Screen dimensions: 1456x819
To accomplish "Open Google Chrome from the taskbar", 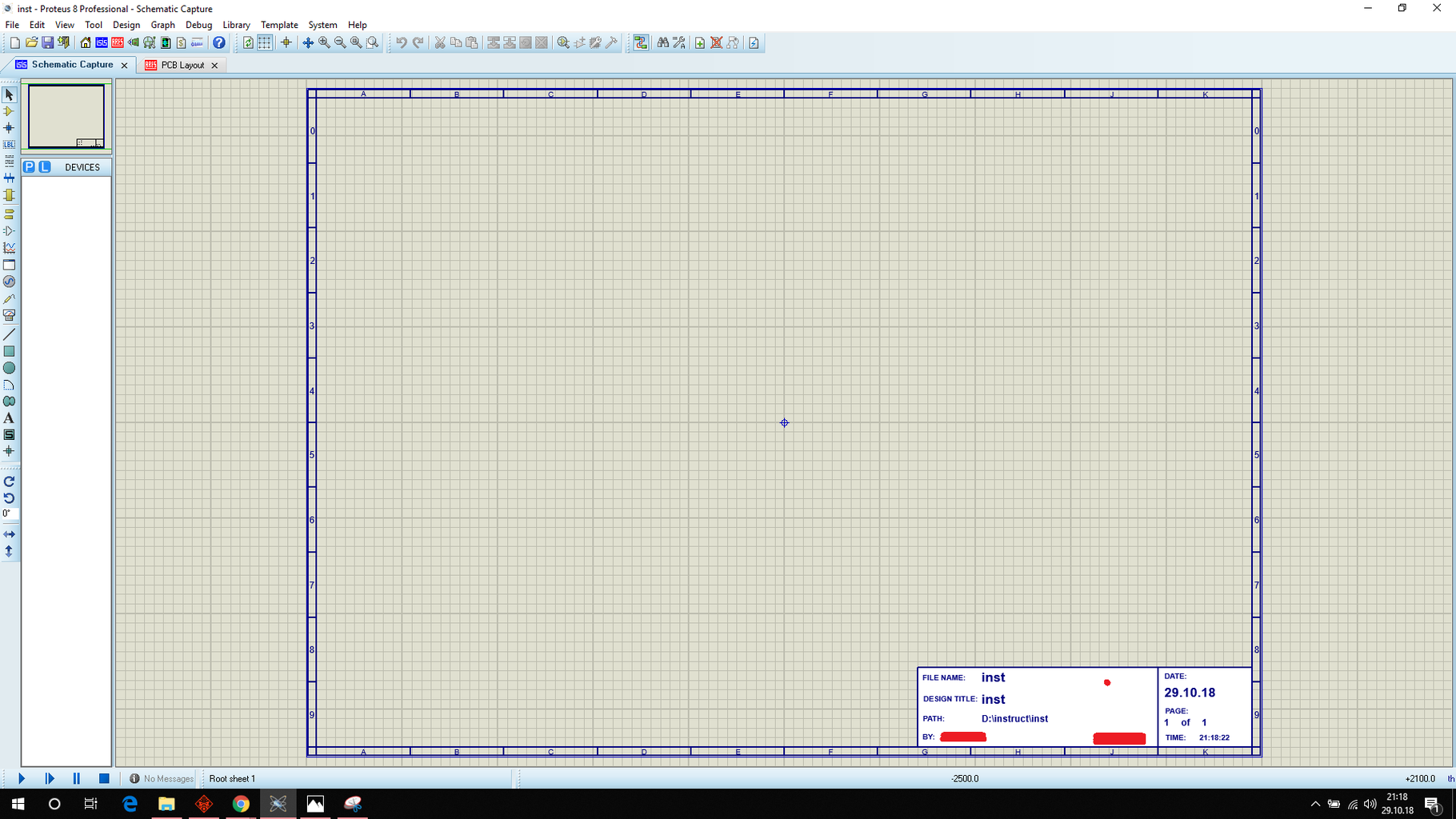I will coord(241,804).
